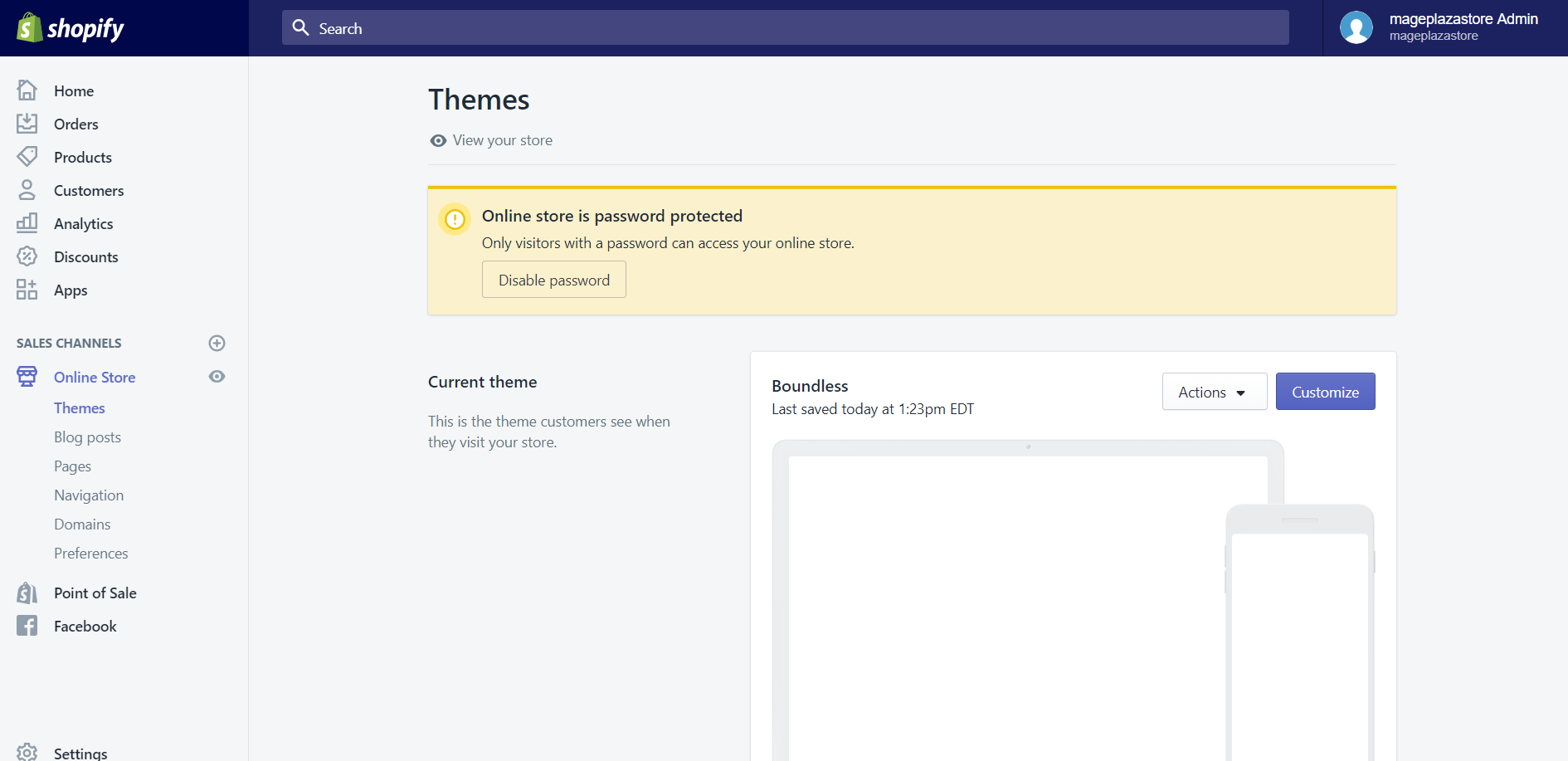This screenshot has width=1568, height=761.
Task: Click the Settings gear icon
Action: 27,752
